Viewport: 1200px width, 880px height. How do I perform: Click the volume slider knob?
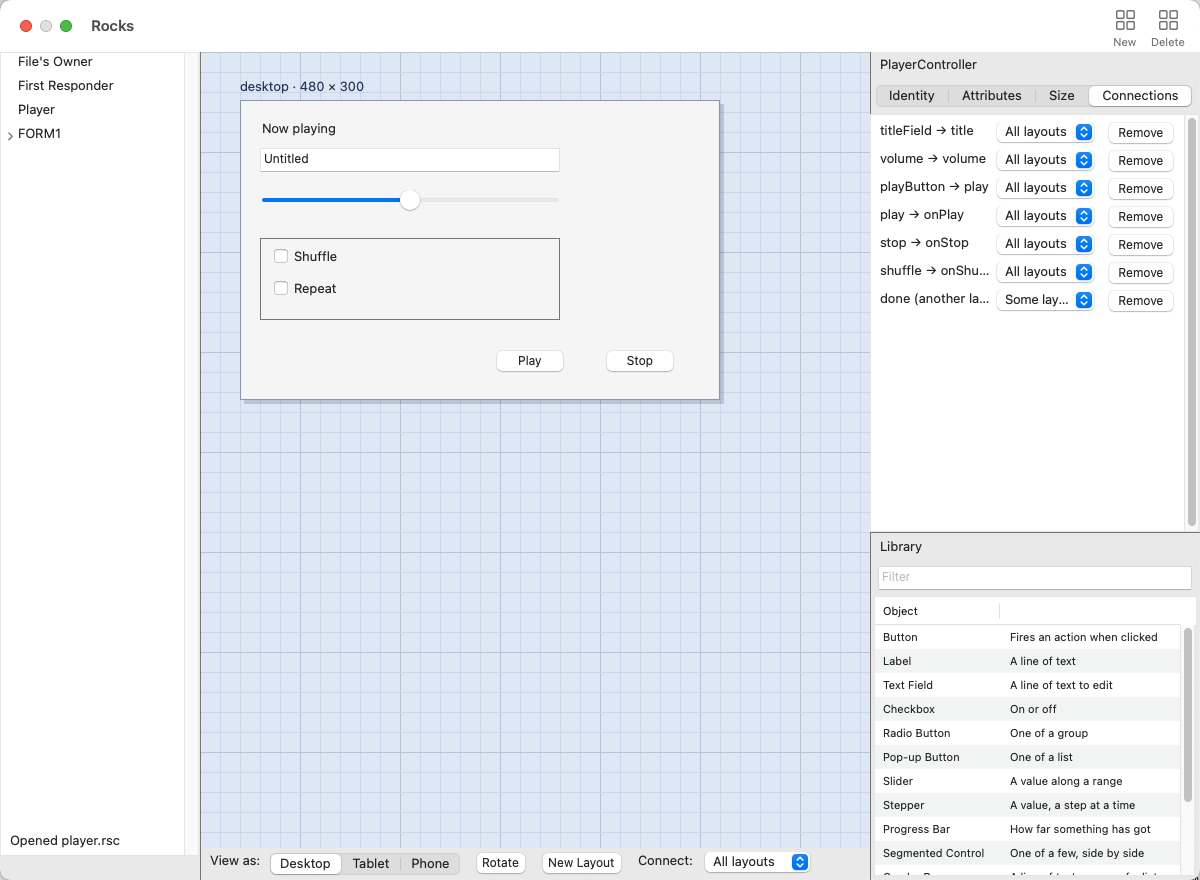[410, 200]
